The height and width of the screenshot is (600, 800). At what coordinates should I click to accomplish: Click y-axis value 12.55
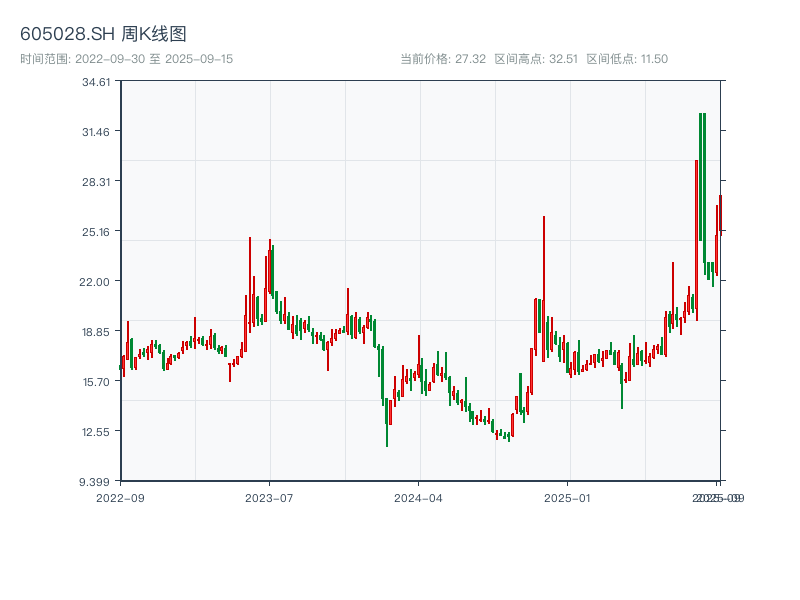96,432
